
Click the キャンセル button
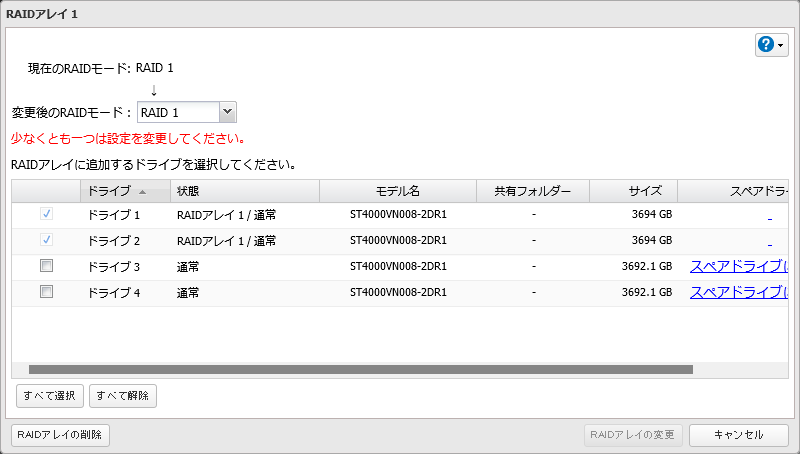739,435
